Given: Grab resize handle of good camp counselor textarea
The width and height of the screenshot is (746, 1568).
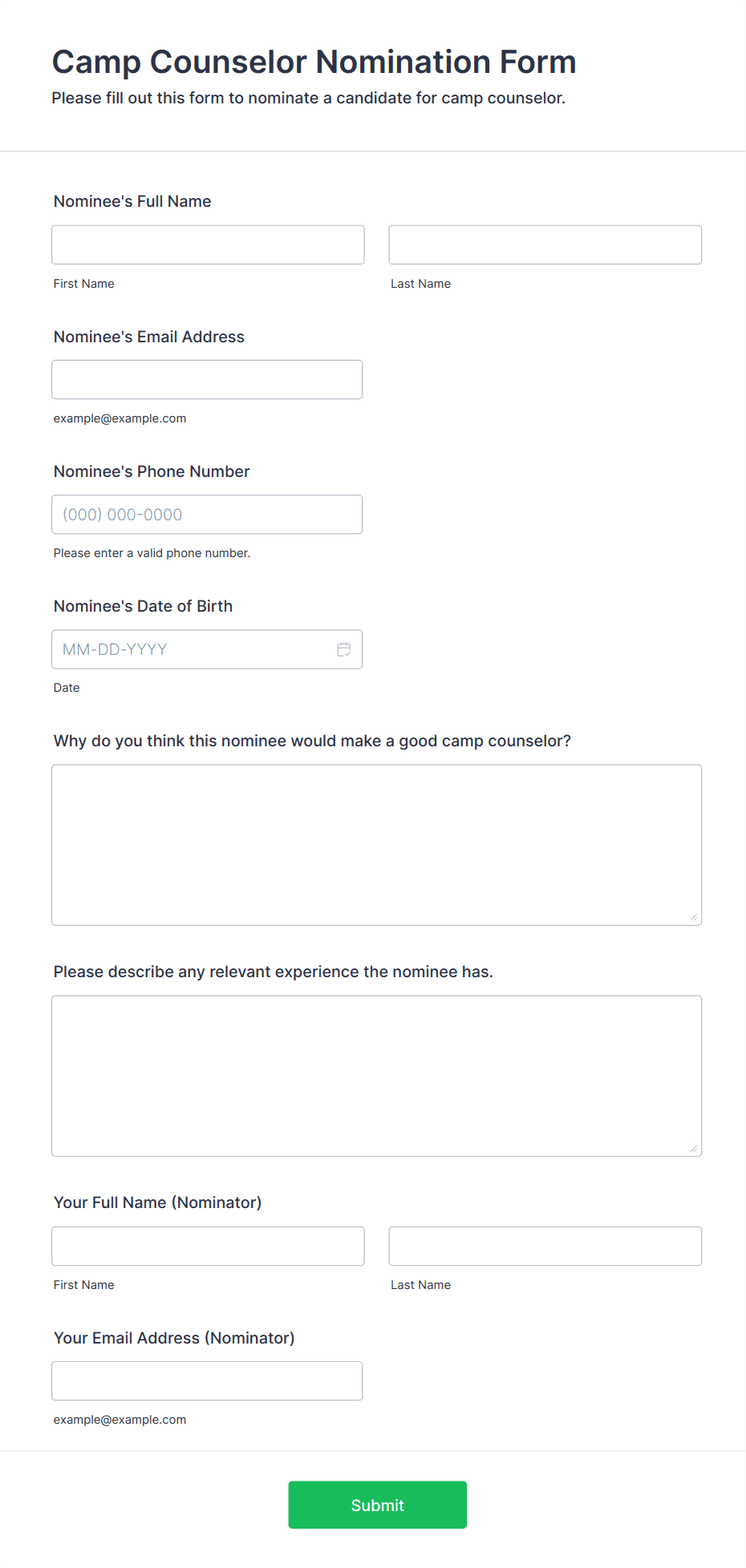Looking at the screenshot, I should pyautogui.click(x=694, y=917).
